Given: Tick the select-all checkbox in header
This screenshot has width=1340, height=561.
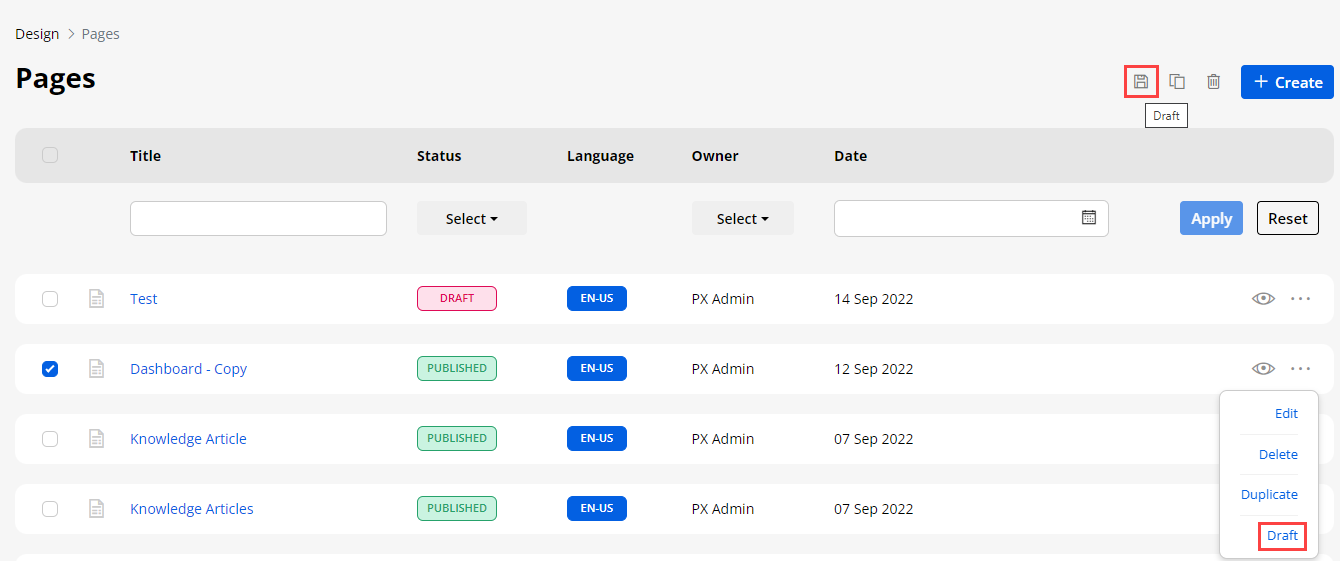Looking at the screenshot, I should 50,155.
